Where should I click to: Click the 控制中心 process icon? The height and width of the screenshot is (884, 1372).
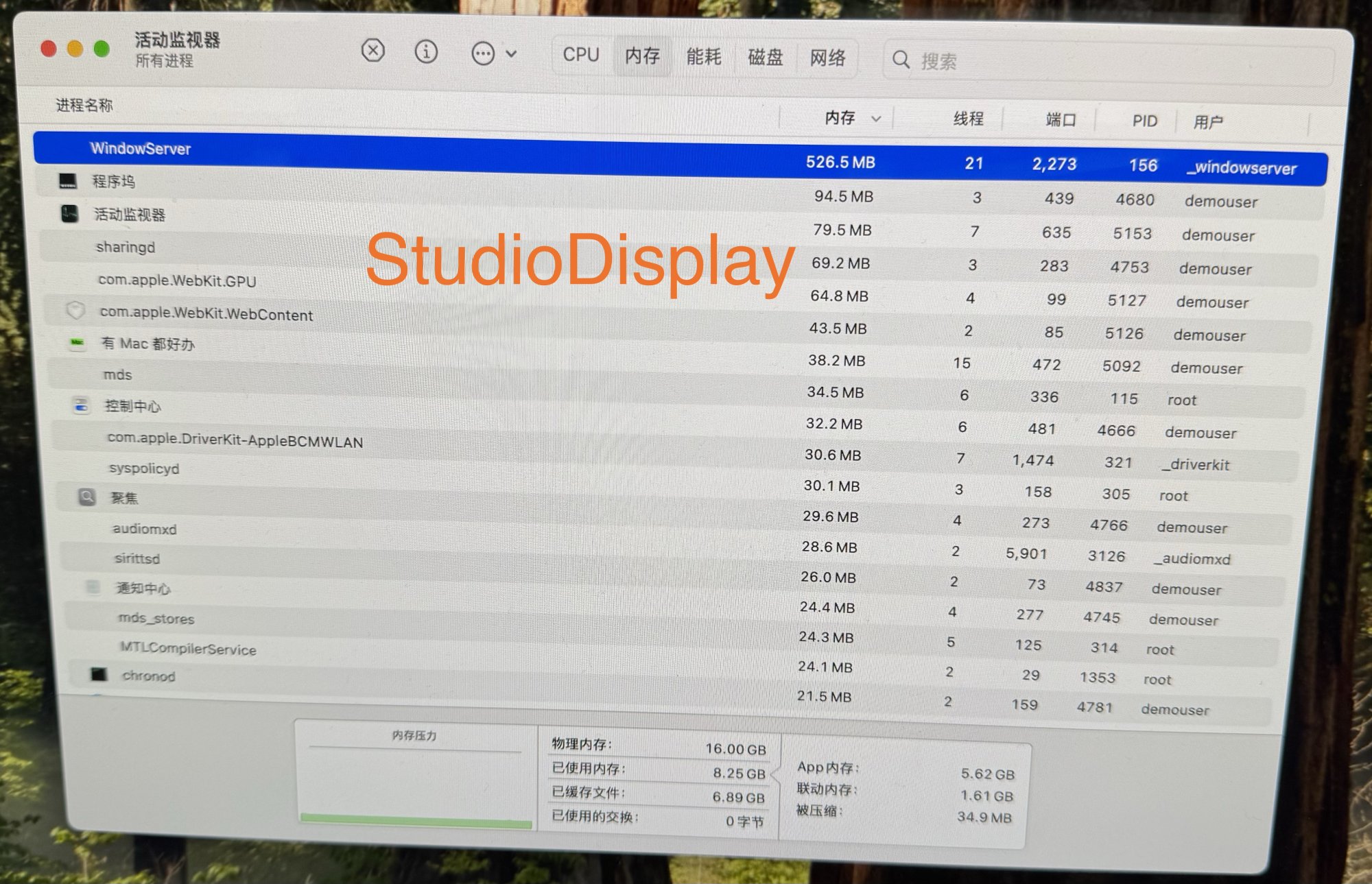81,405
